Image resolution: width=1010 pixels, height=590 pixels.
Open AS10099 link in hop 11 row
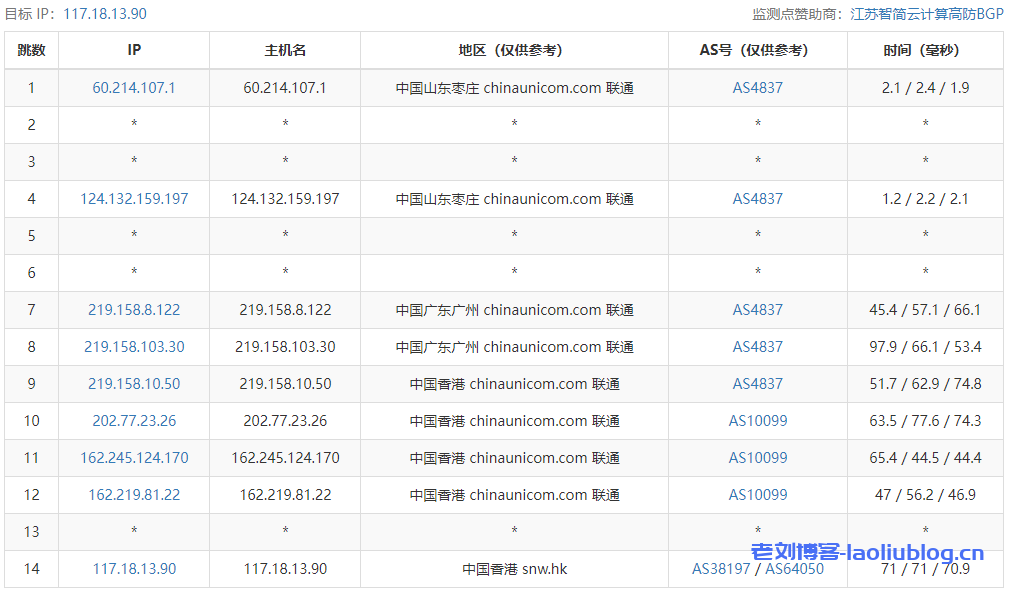click(x=758, y=458)
